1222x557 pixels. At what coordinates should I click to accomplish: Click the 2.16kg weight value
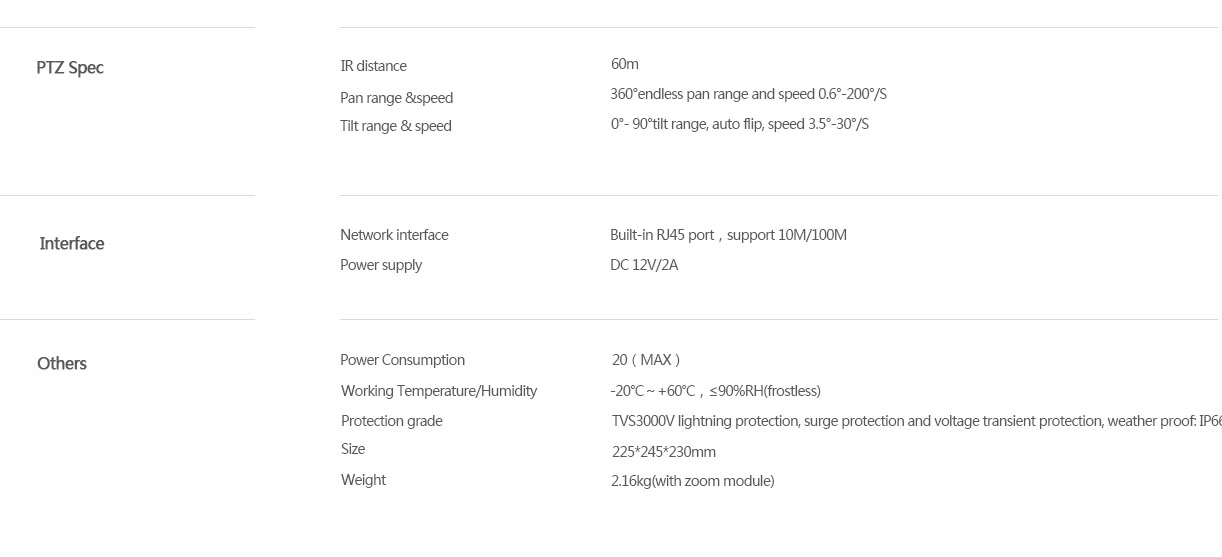(x=692, y=481)
